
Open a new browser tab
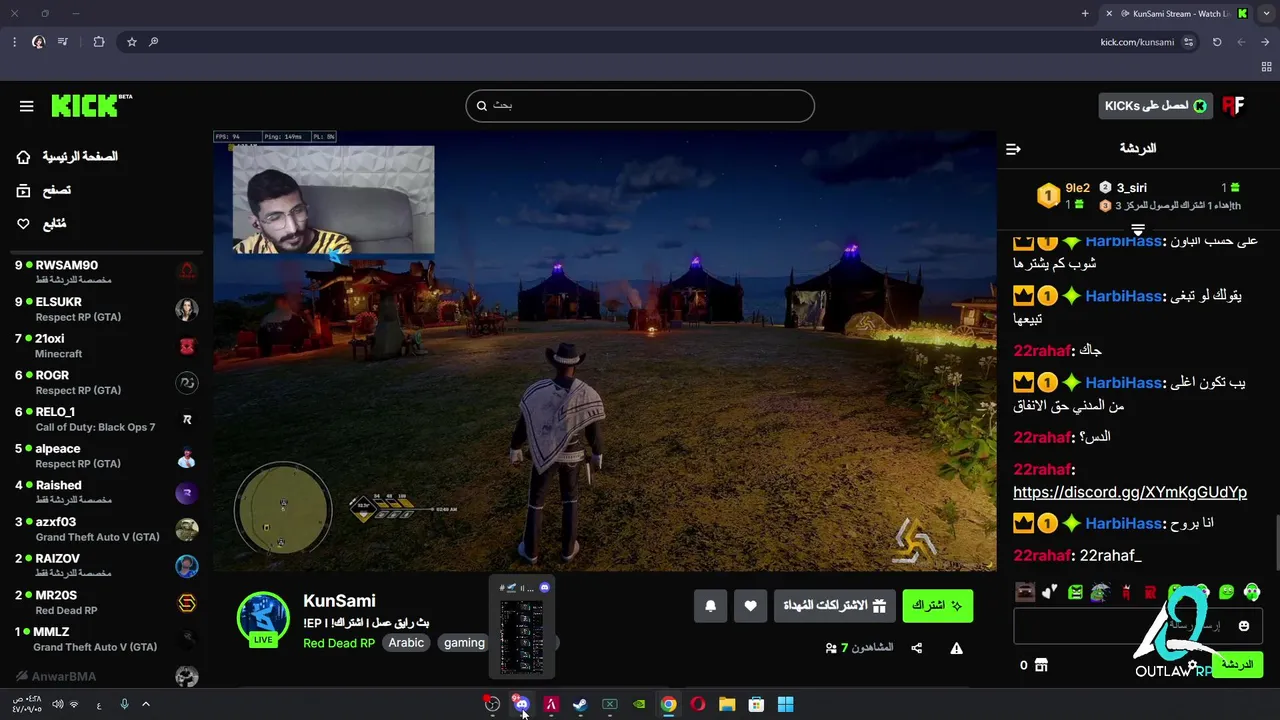click(1085, 13)
